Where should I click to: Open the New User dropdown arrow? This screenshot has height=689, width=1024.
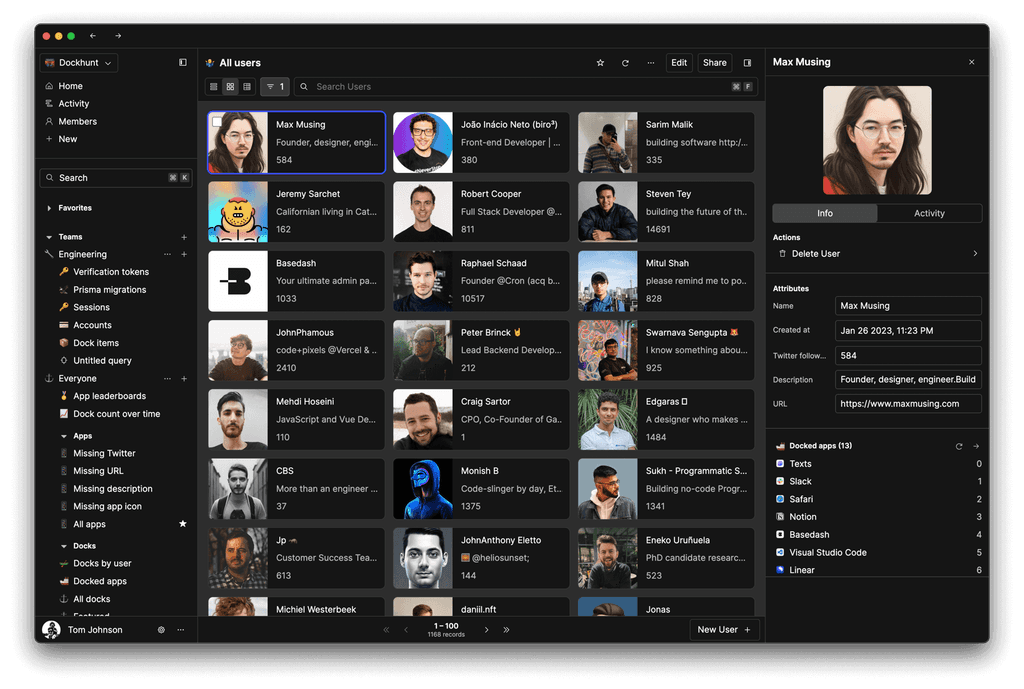(745, 629)
